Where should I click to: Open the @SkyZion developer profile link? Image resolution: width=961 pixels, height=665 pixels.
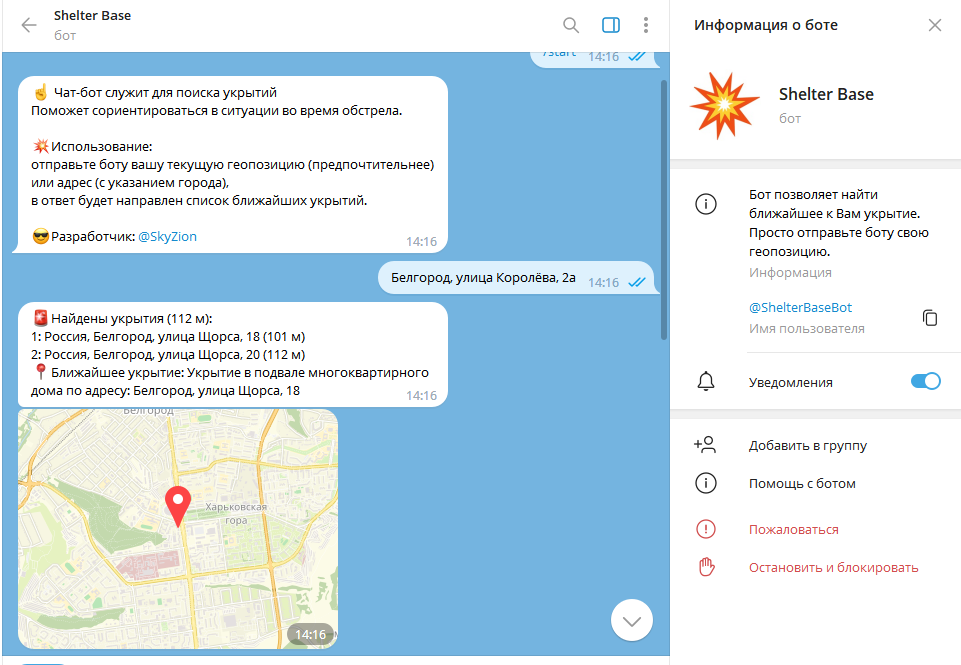pyautogui.click(x=166, y=237)
